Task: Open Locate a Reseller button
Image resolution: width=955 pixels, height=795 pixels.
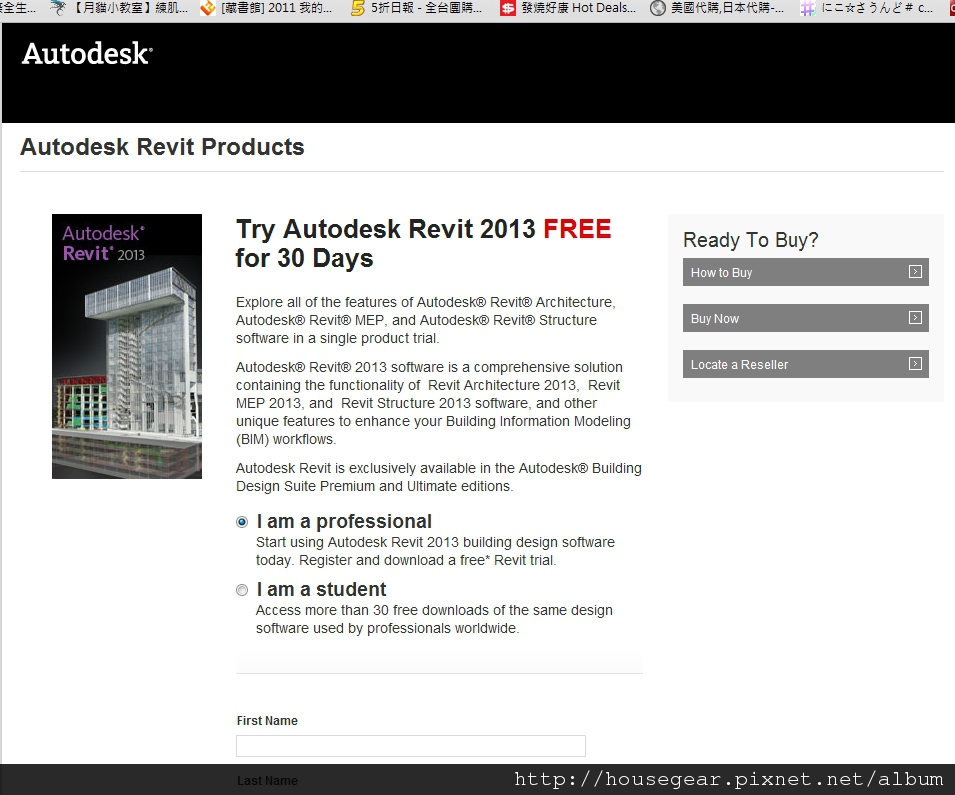Action: point(805,364)
